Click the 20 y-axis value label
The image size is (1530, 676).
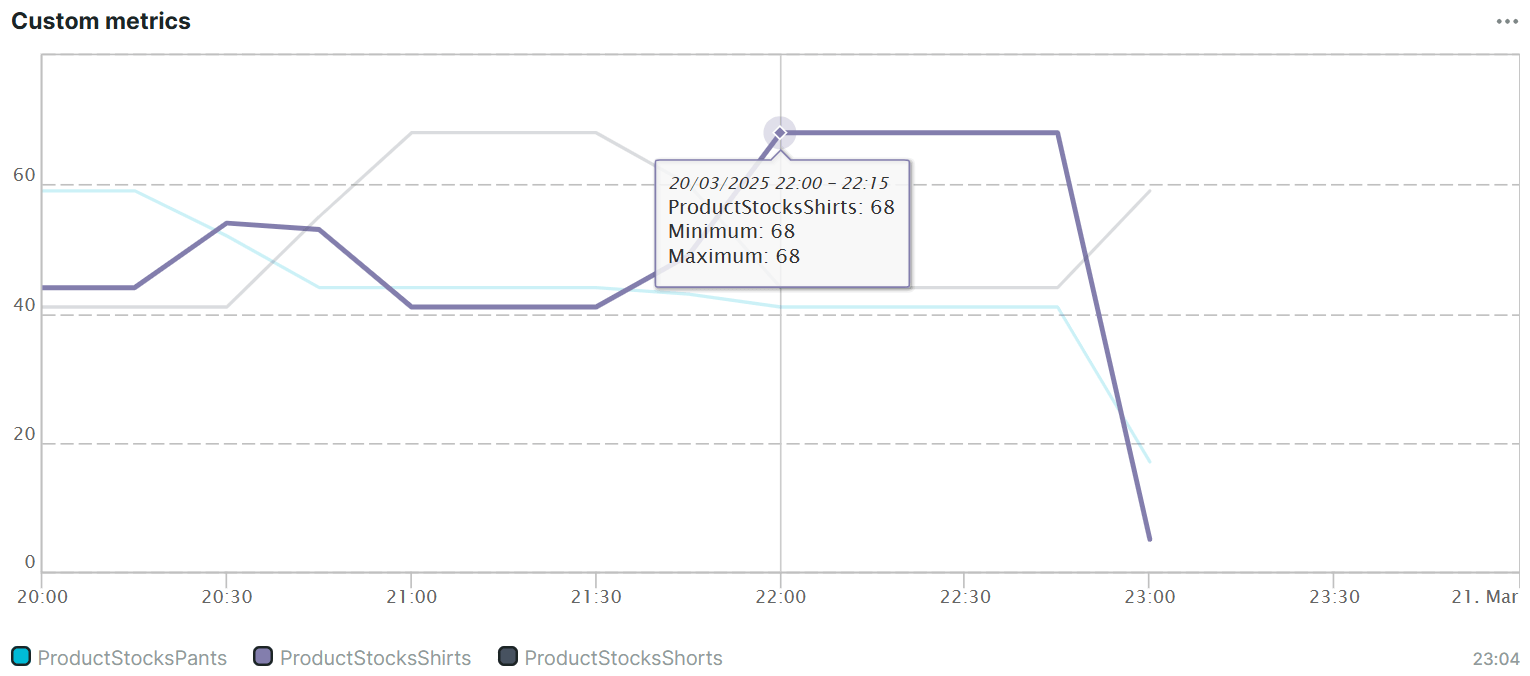[24, 434]
